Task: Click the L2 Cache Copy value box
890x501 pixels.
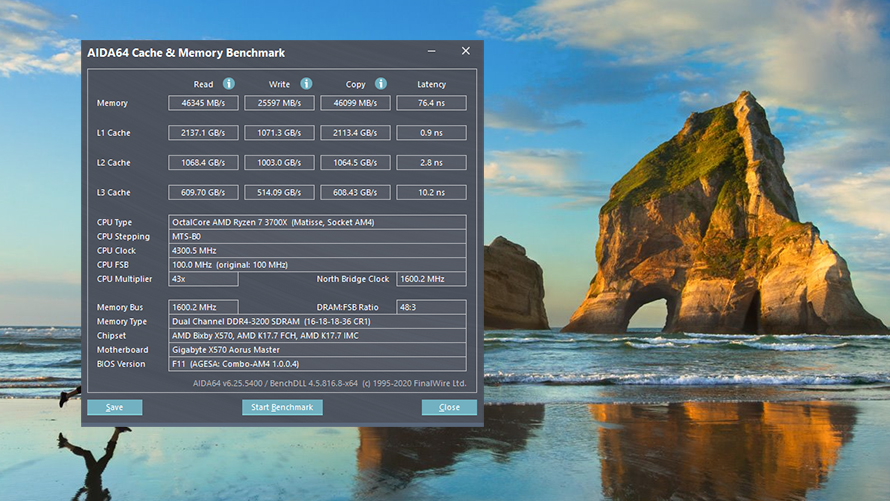Action: pyautogui.click(x=355, y=163)
